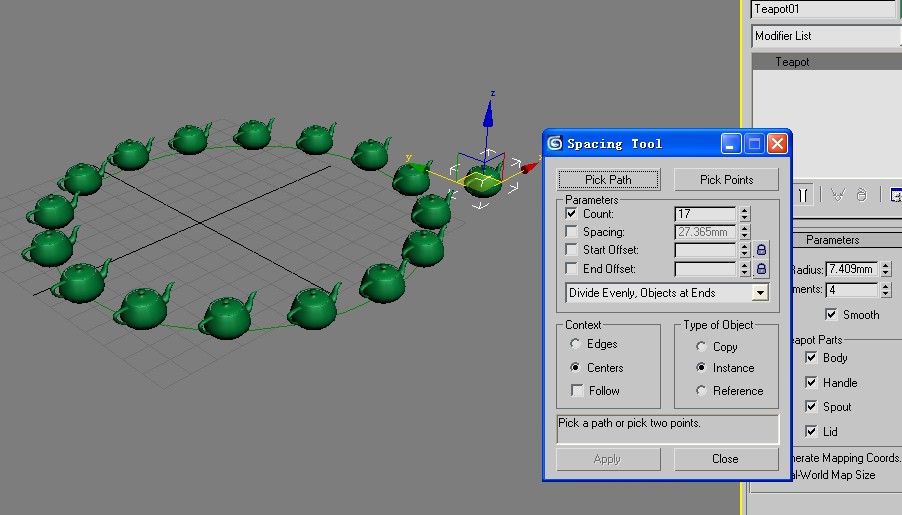Close the Spacing Tool via Close button
This screenshot has width=902, height=515.
(725, 459)
